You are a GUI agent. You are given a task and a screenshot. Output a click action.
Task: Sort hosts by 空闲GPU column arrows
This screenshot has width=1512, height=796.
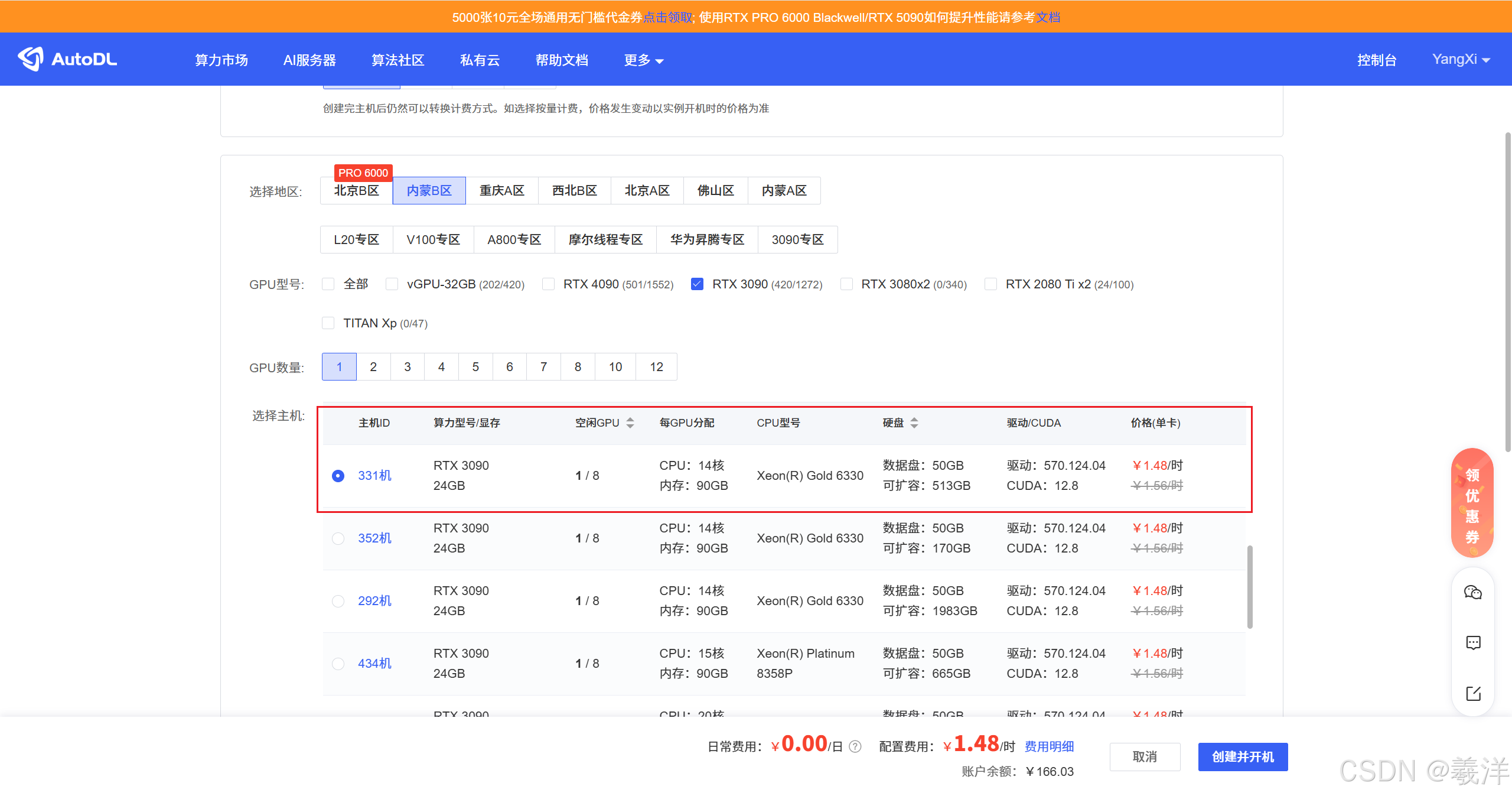[x=630, y=423]
